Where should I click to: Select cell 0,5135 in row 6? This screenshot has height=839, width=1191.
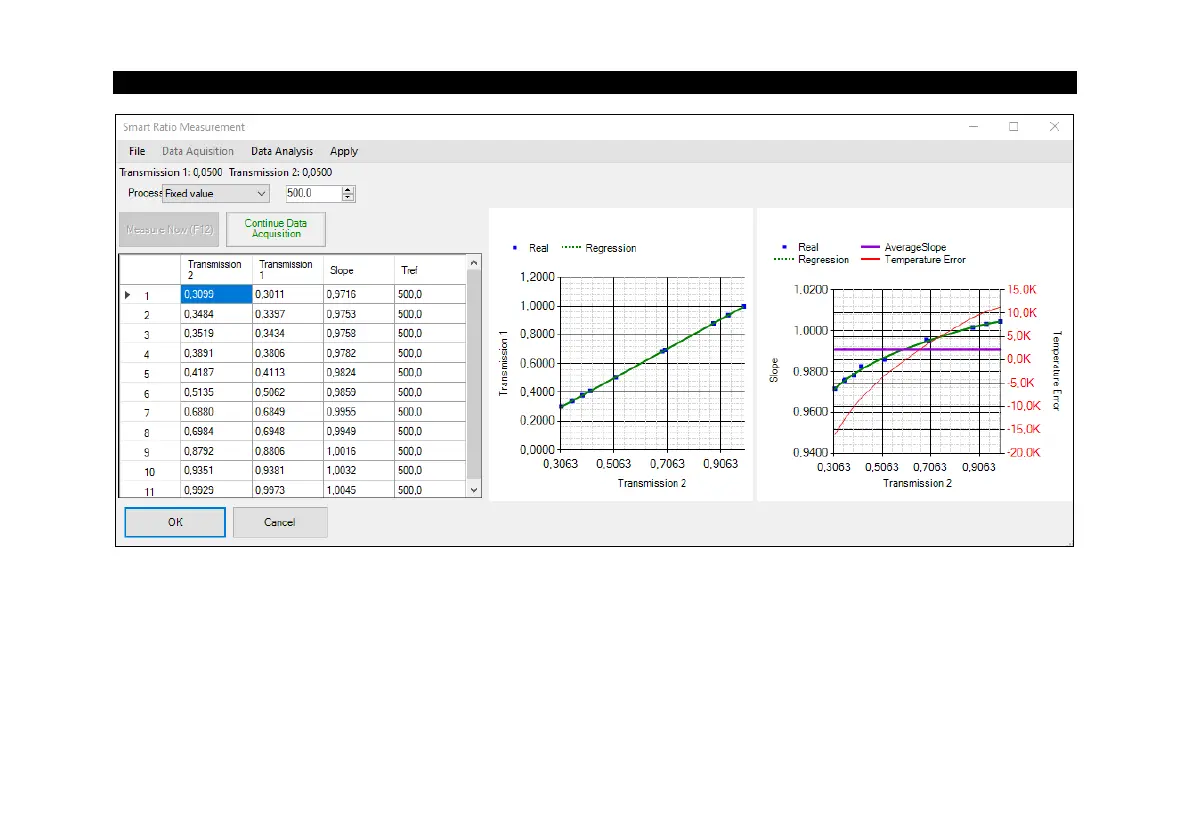(x=216, y=393)
